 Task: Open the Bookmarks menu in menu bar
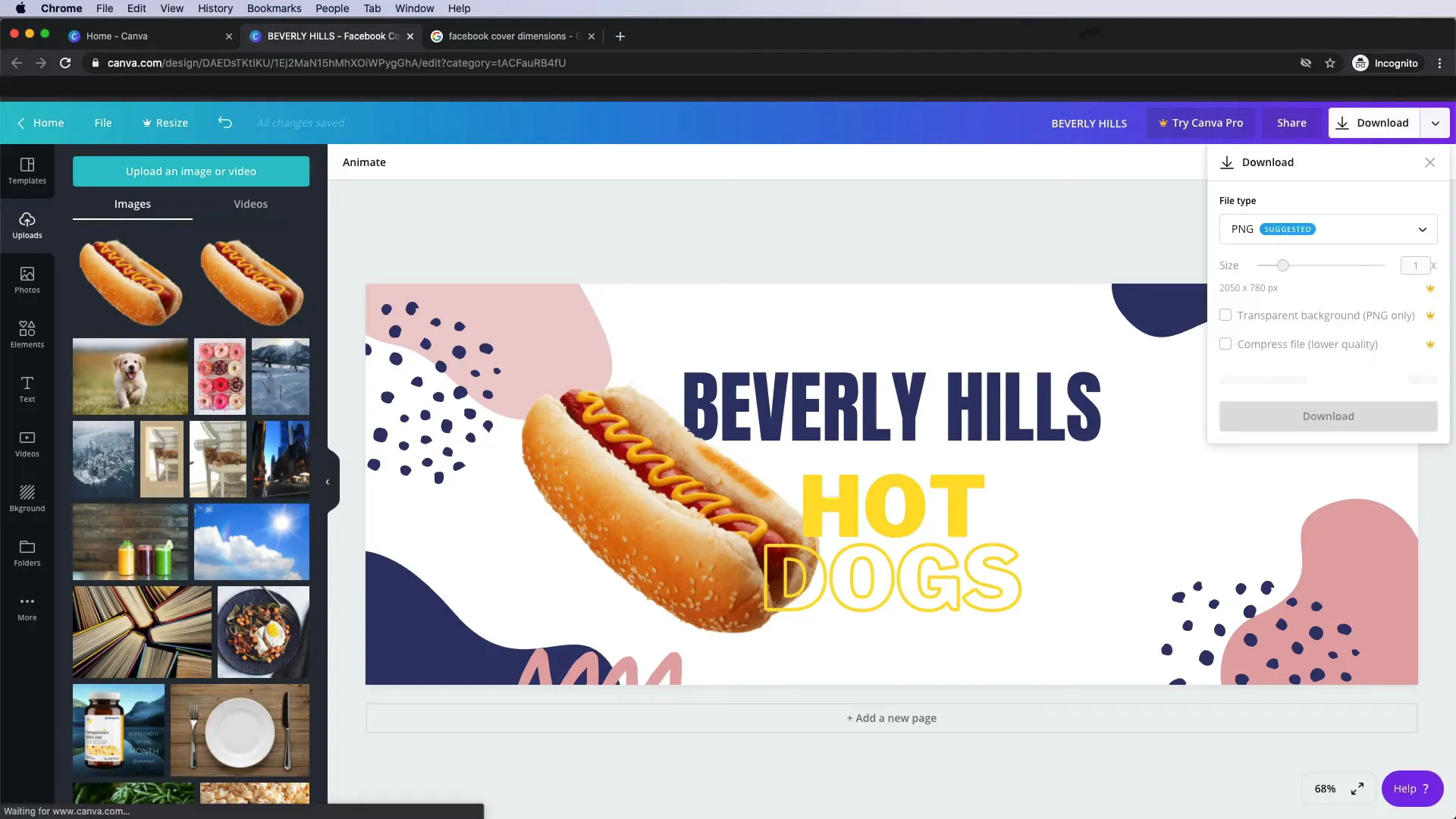click(x=274, y=8)
